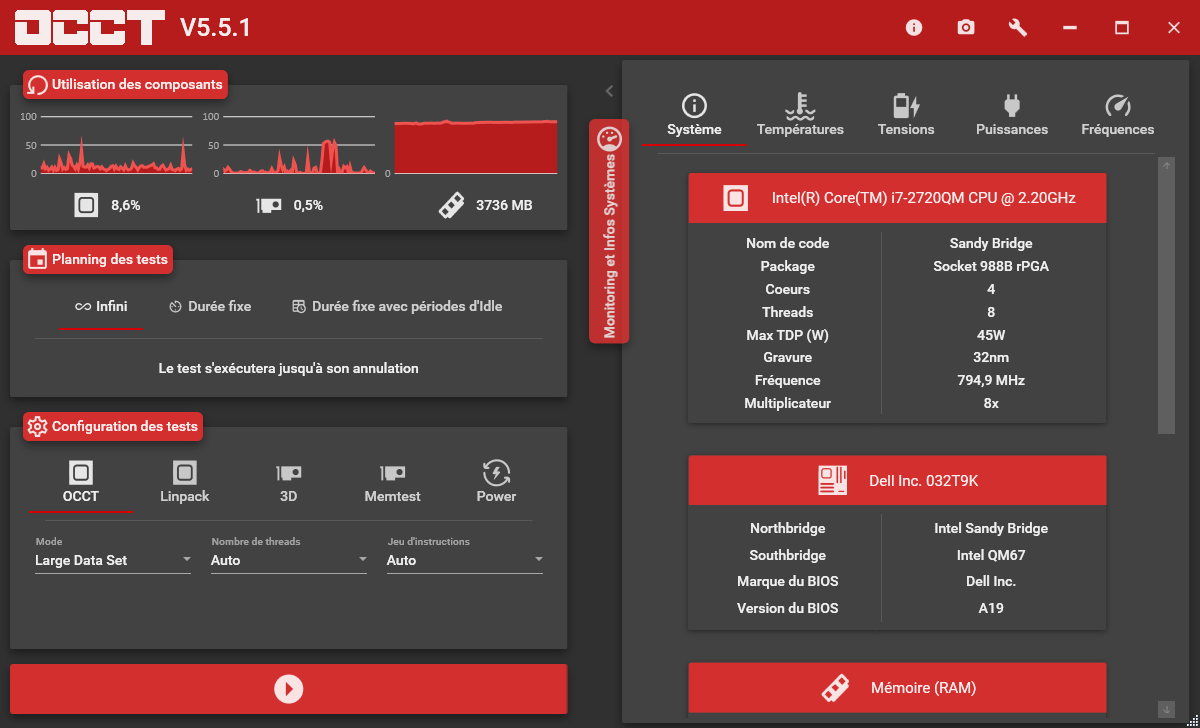Select the Power test type
This screenshot has height=728, width=1200.
pos(496,482)
